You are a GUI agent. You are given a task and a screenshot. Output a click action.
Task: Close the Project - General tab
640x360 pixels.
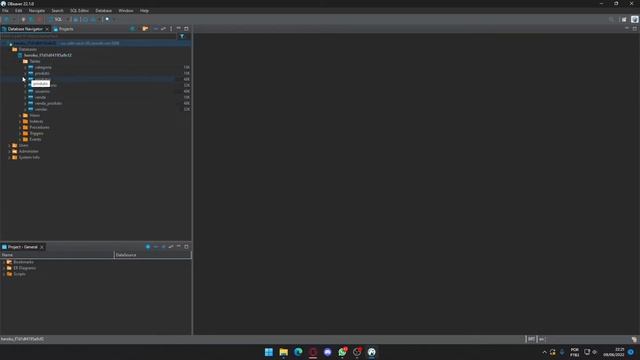[x=42, y=247]
